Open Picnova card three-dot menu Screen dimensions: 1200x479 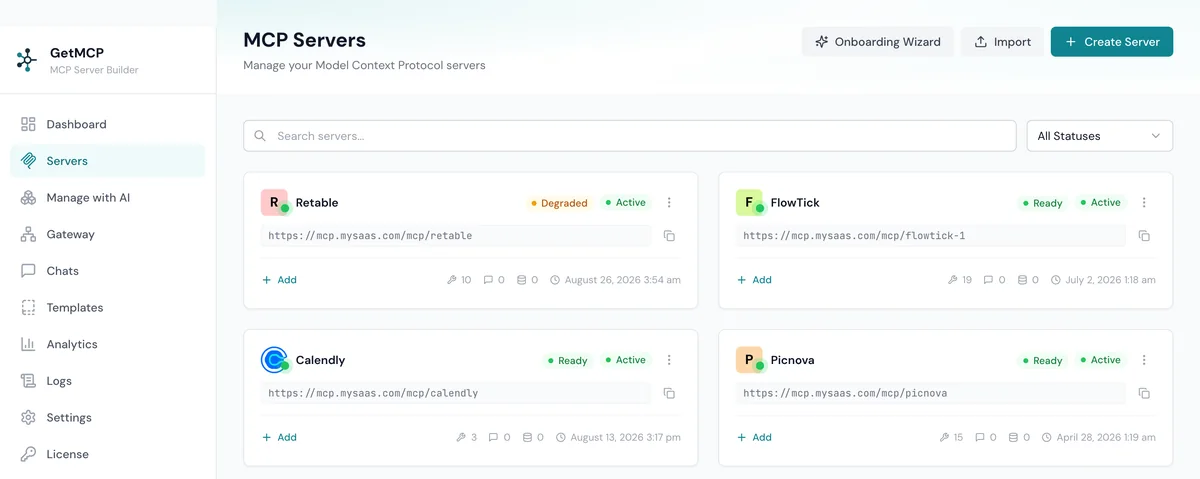(1144, 360)
